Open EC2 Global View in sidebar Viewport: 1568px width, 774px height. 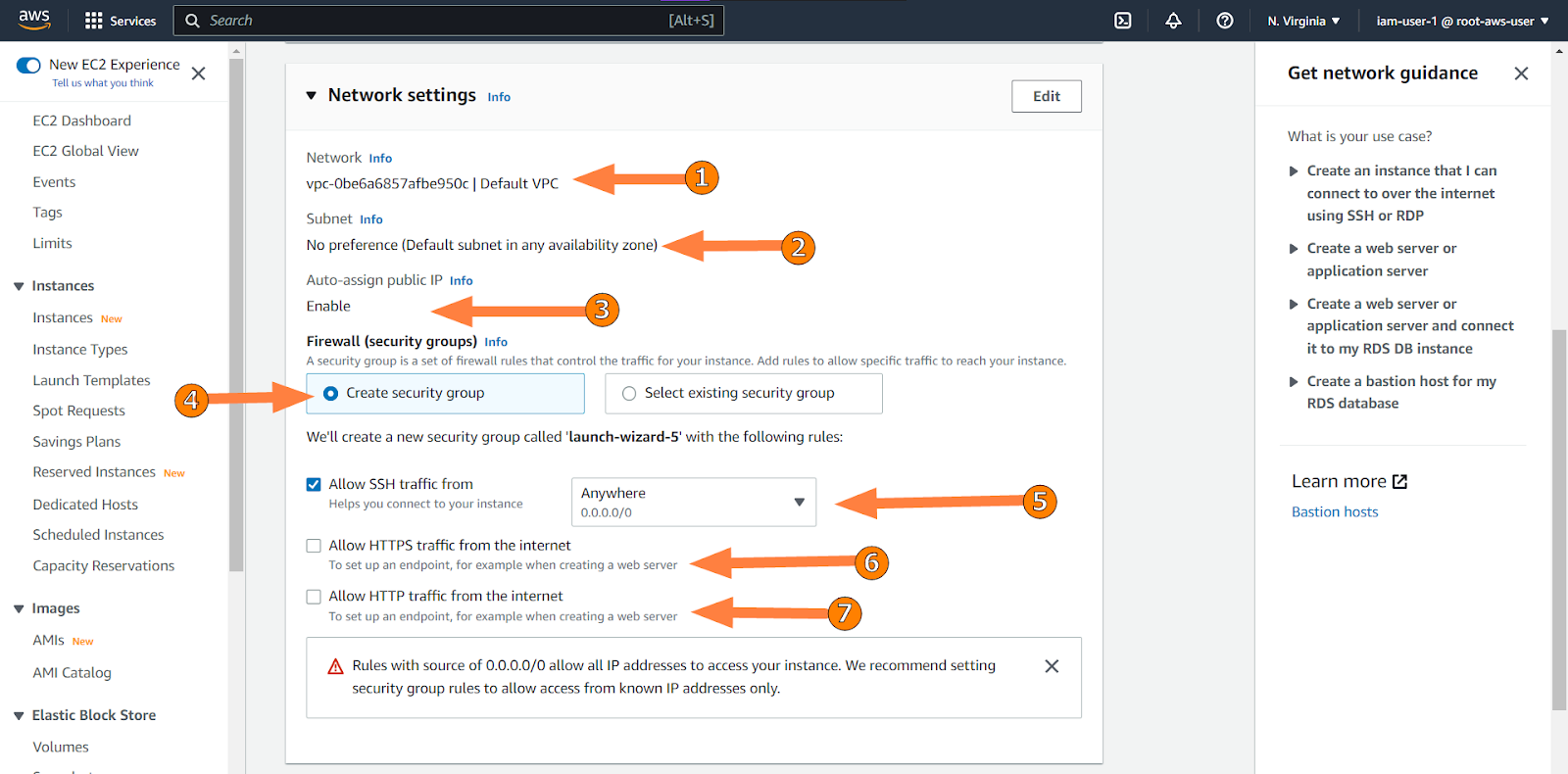coord(86,151)
